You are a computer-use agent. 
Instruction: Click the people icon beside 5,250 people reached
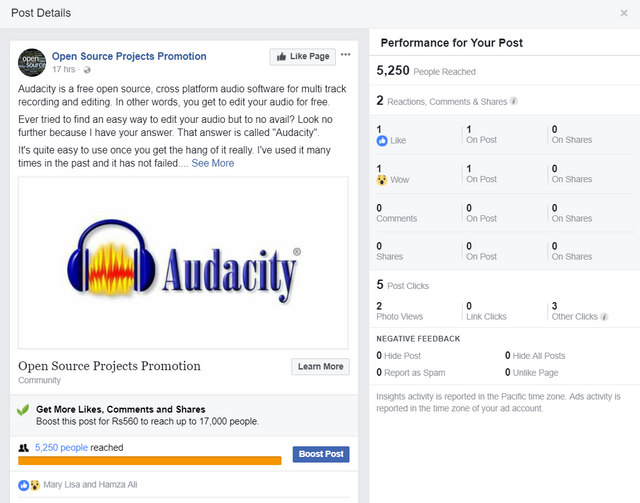24,449
